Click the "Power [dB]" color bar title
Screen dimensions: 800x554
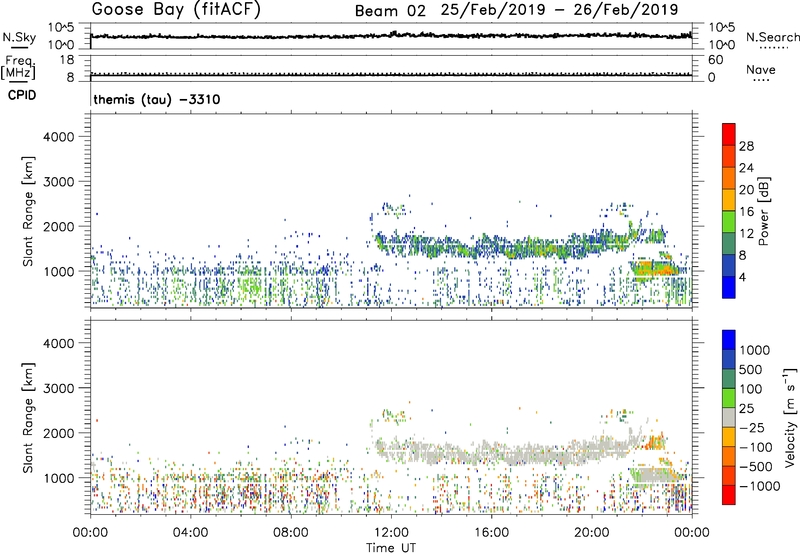[x=763, y=211]
